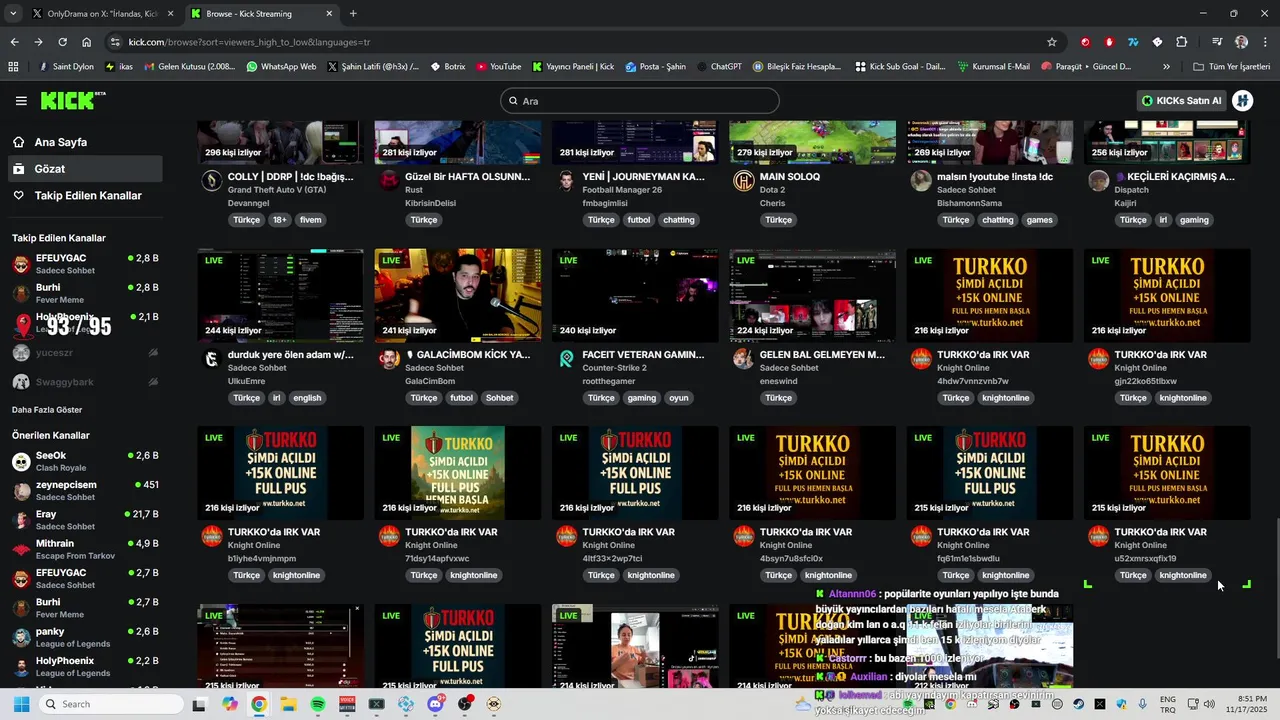Open the FACEIT VETERAN GAMIN... stream thumbnail
Screen dimensions: 1280x720
[635, 295]
